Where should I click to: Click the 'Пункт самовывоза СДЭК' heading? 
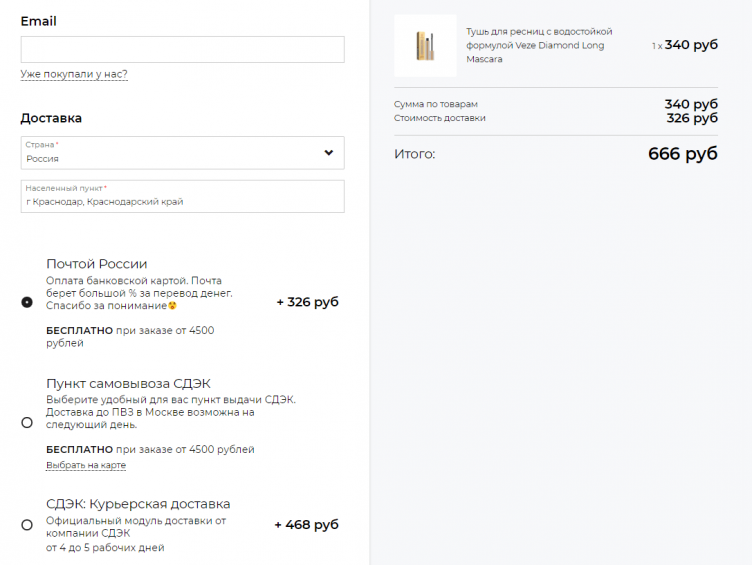pyautogui.click(x=128, y=384)
